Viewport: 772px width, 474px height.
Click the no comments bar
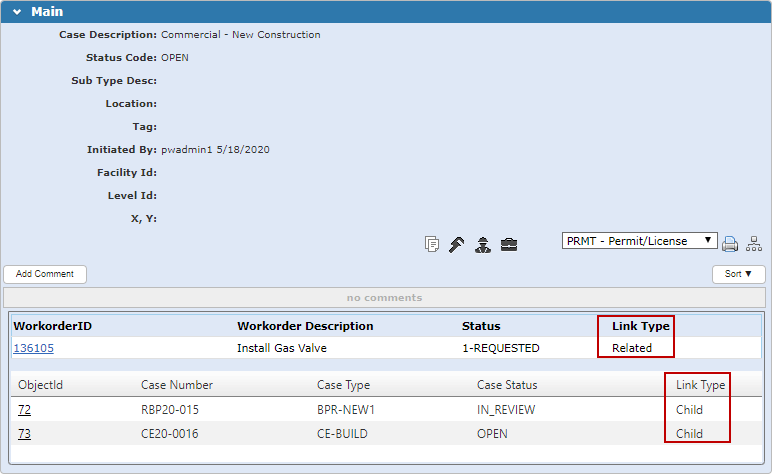coord(384,298)
